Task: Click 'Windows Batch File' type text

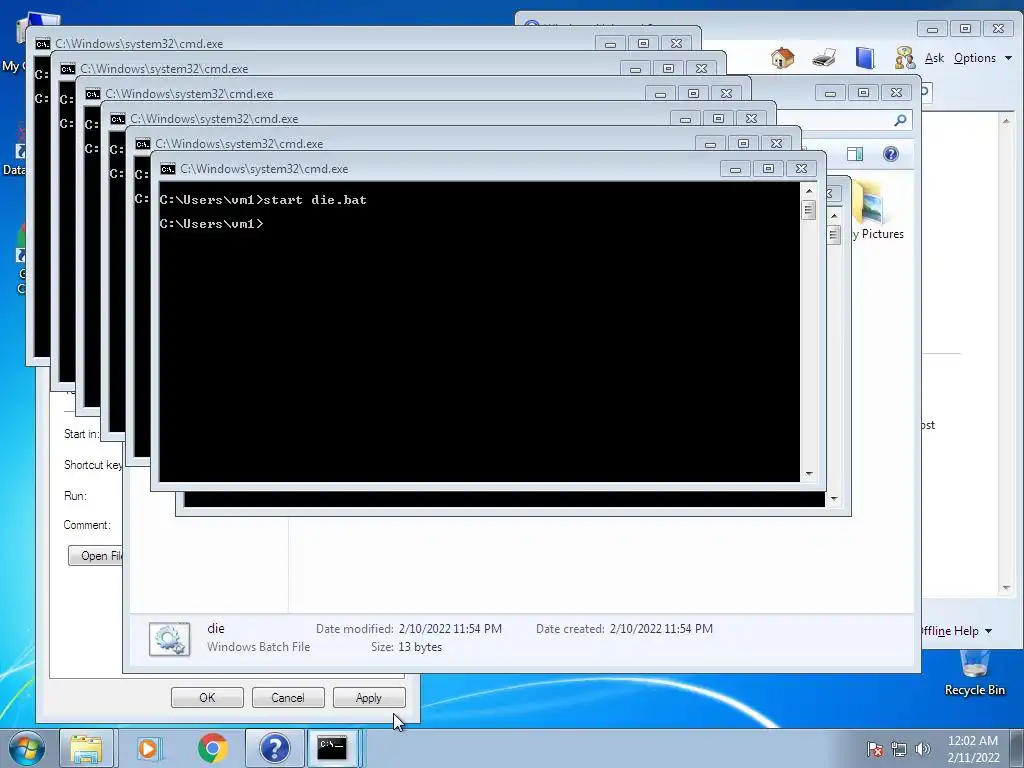Action: pyautogui.click(x=259, y=647)
